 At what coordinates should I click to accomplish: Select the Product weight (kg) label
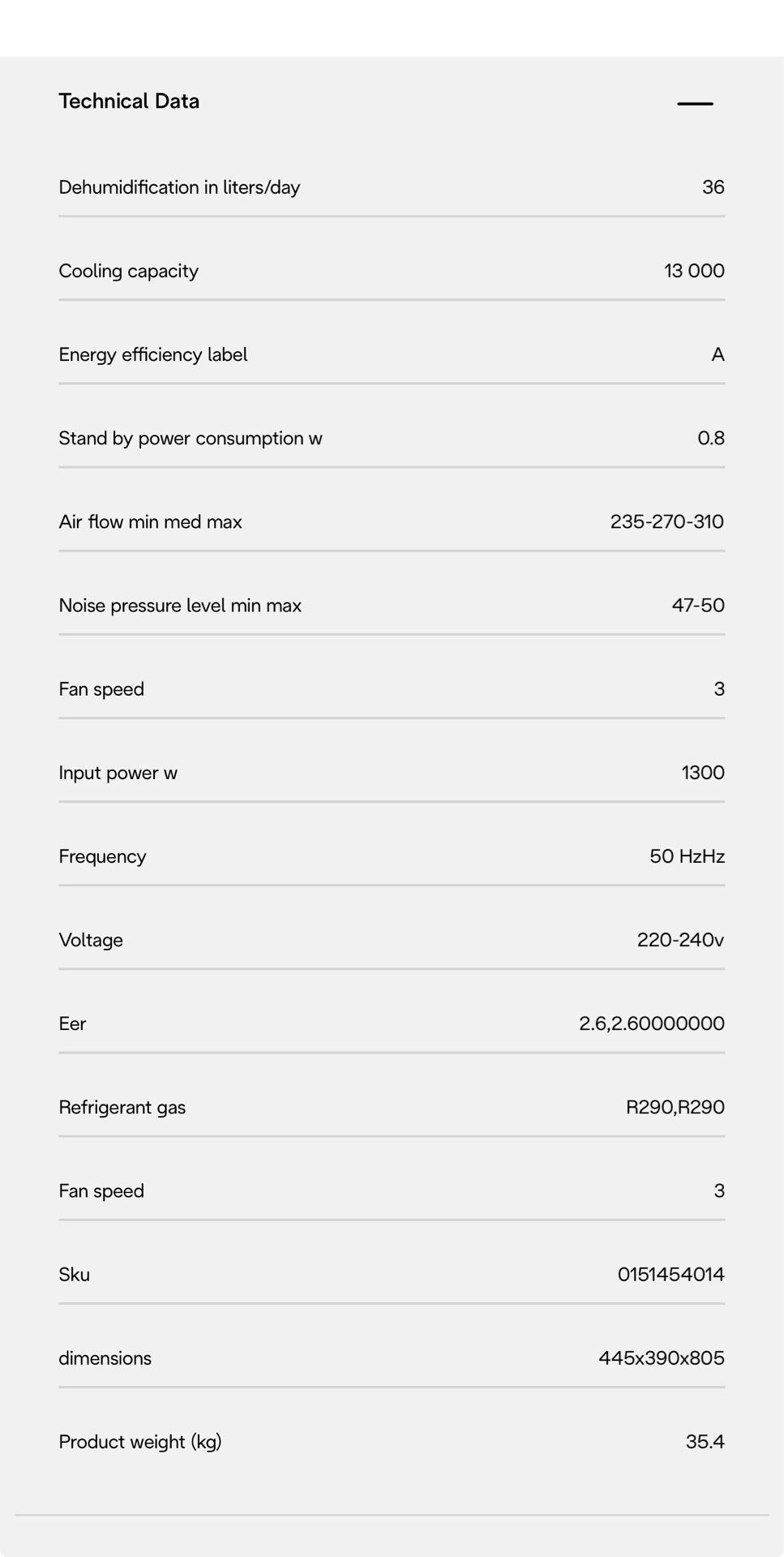click(140, 1442)
